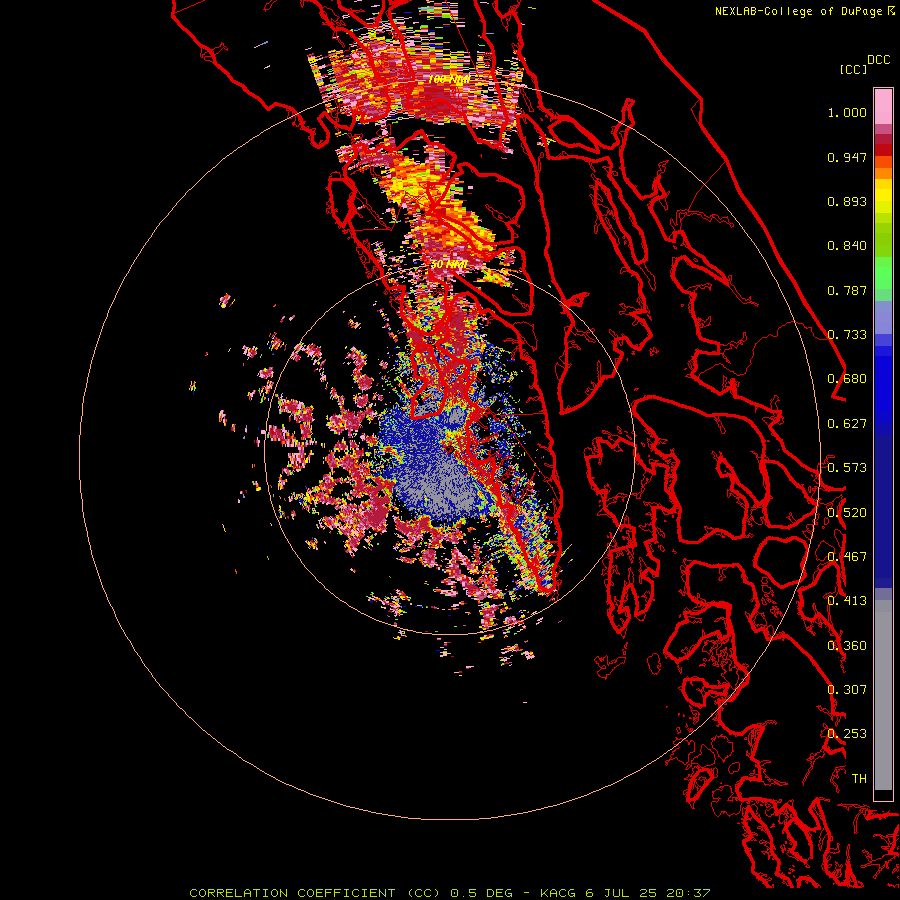Select the 0.787 scale value
The width and height of the screenshot is (900, 900).
(x=847, y=290)
